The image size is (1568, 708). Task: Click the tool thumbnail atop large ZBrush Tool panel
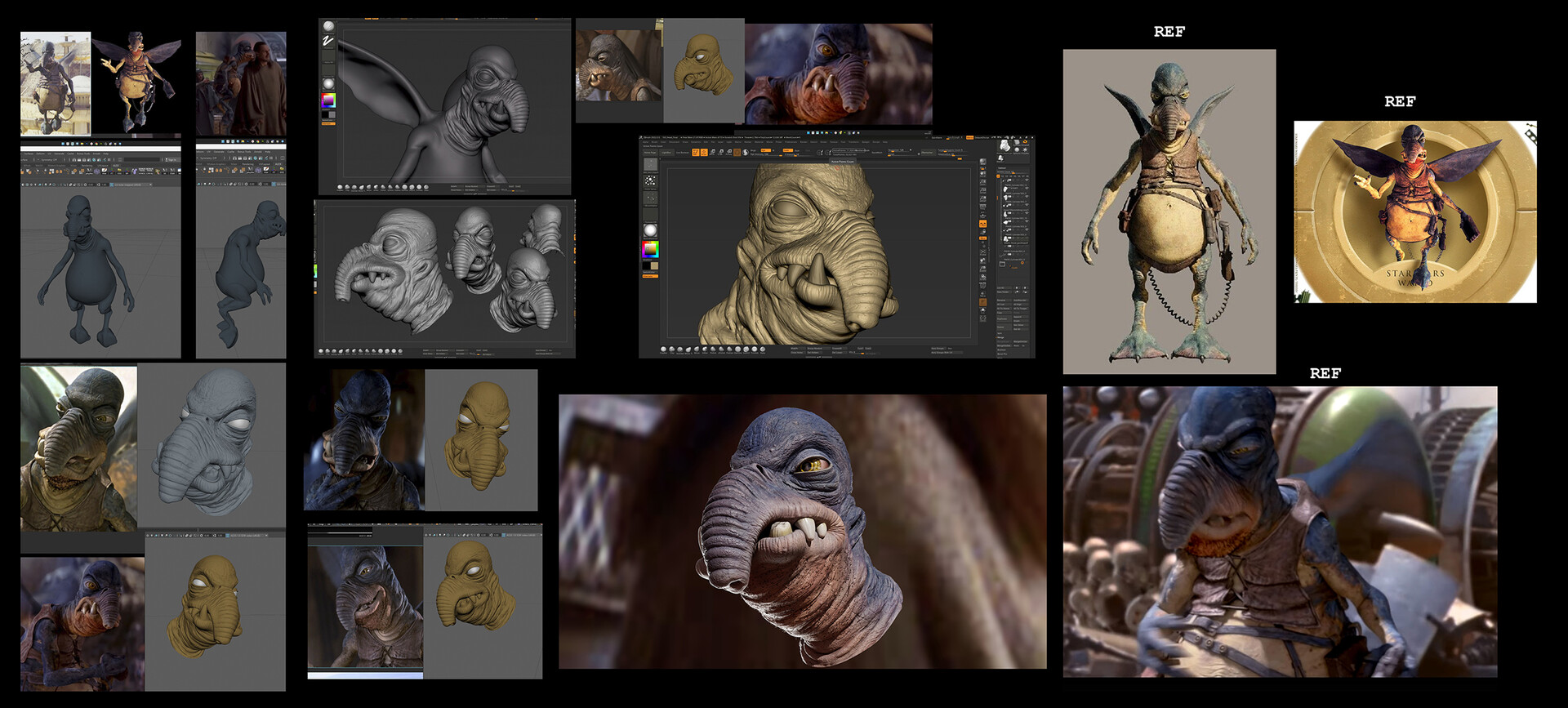coord(1005,145)
